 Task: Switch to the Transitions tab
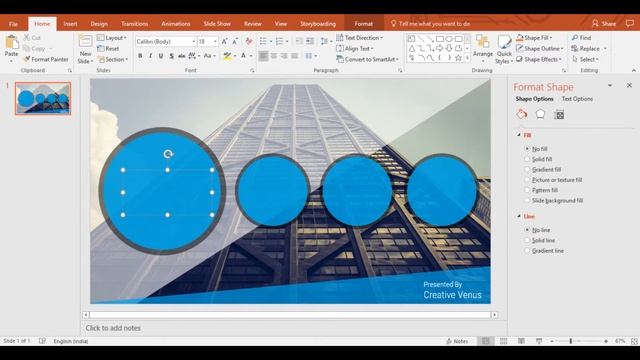(134, 24)
